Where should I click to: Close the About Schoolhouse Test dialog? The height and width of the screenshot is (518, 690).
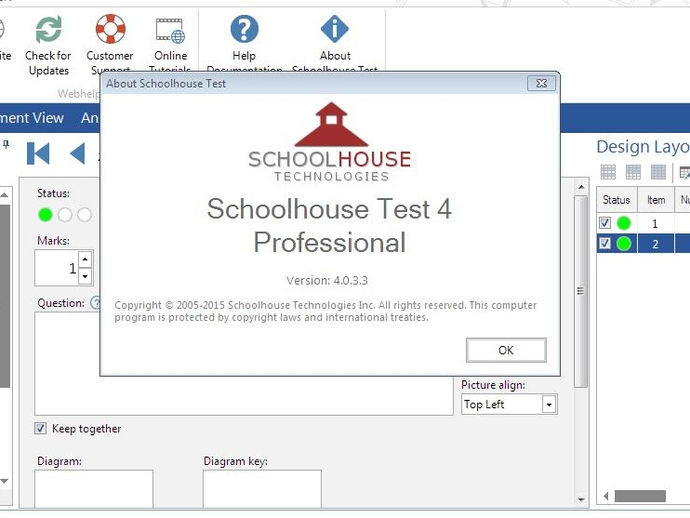click(542, 83)
